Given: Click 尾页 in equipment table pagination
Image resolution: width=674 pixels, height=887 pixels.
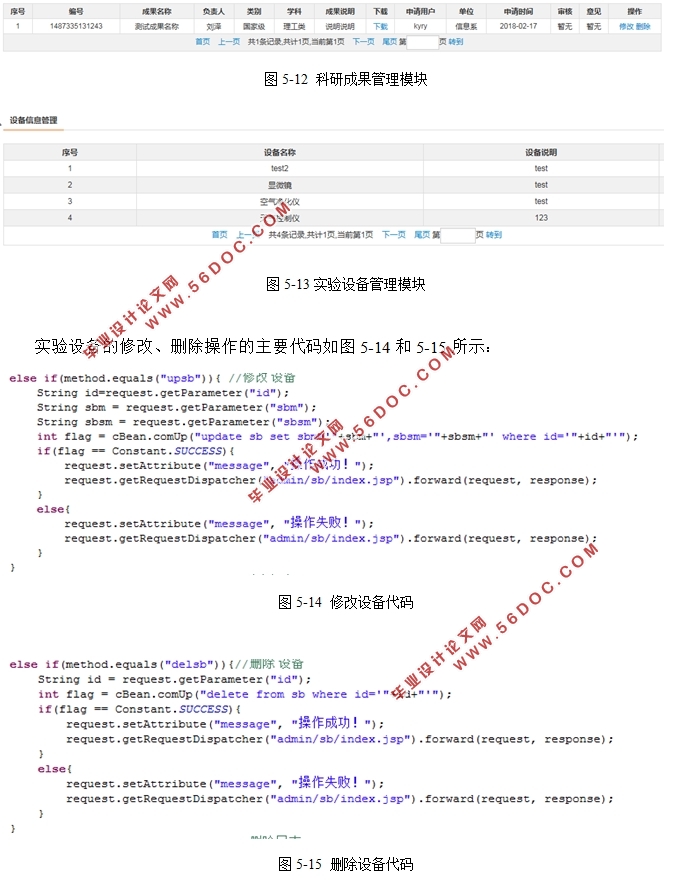Looking at the screenshot, I should coord(422,235).
